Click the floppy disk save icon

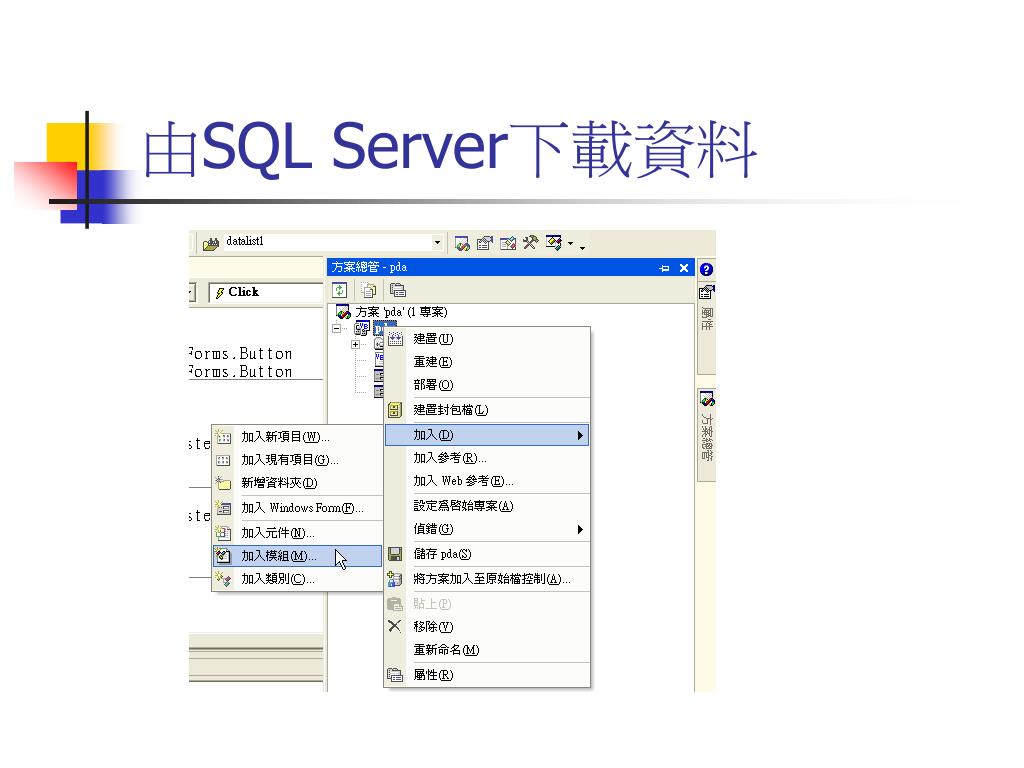pos(395,554)
